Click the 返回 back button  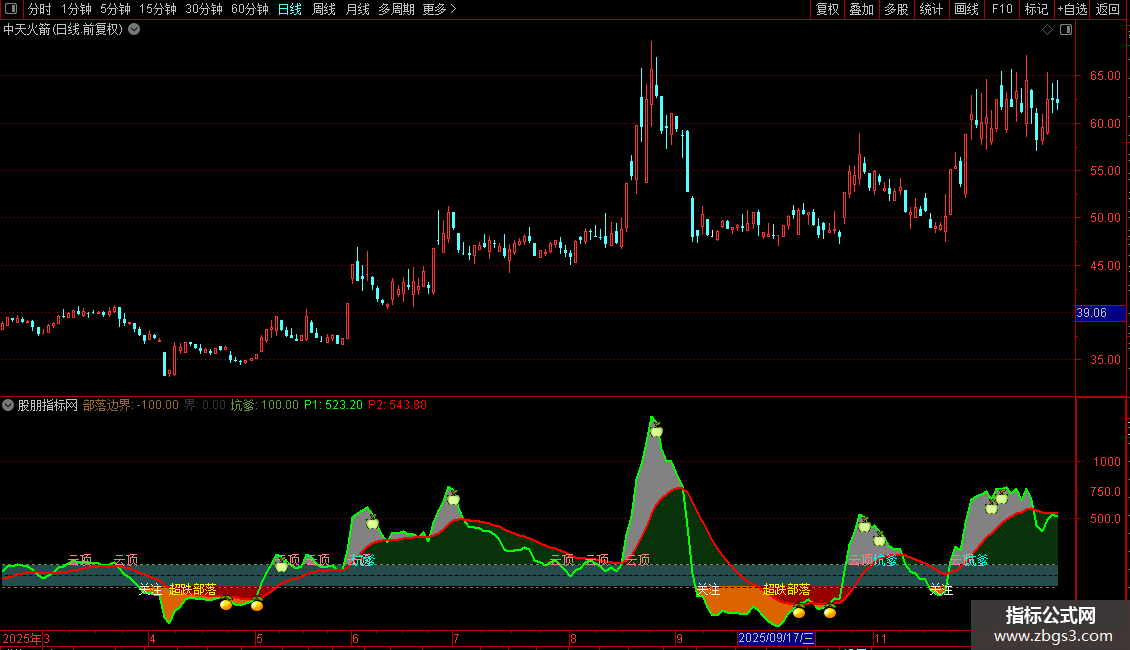(x=1108, y=9)
